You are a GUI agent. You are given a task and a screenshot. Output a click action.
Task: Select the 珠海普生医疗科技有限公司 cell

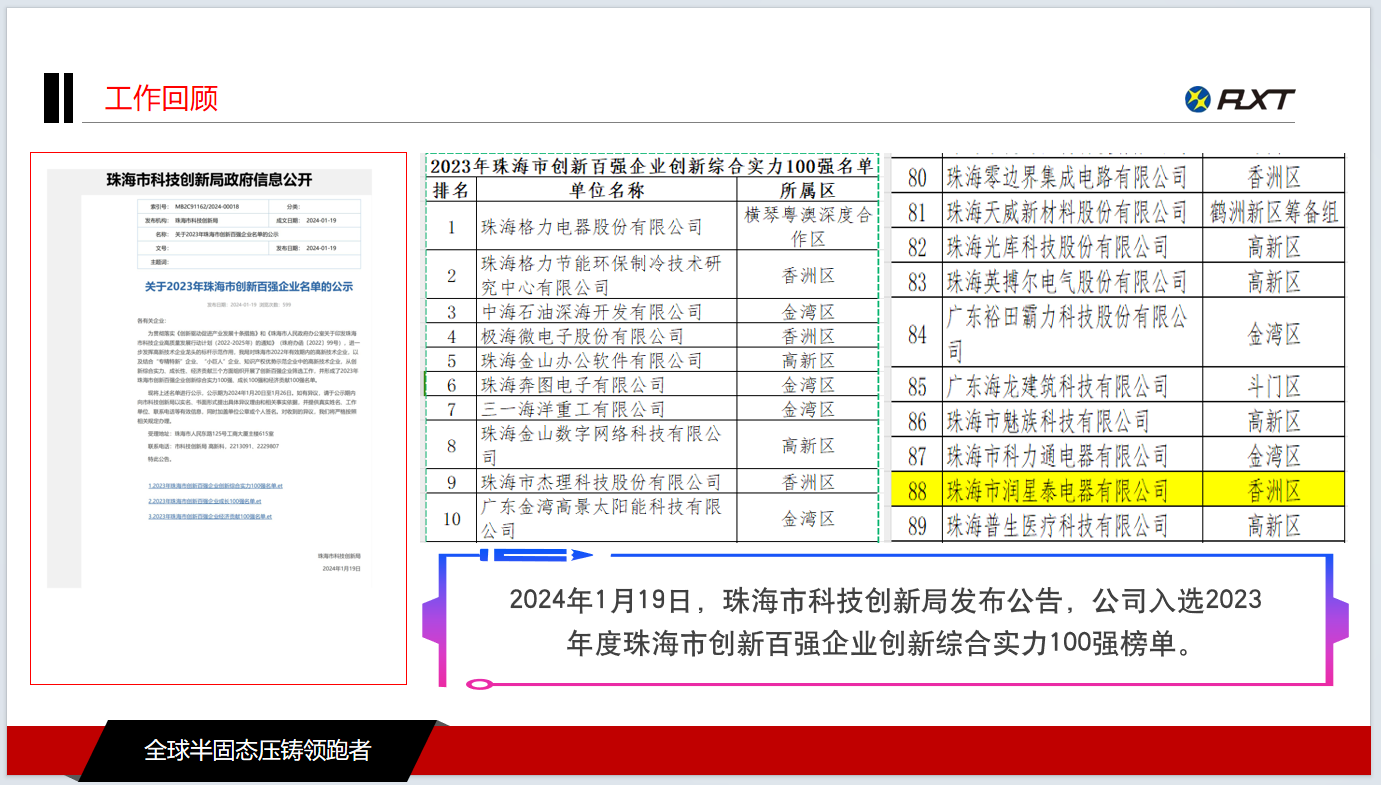click(1072, 525)
